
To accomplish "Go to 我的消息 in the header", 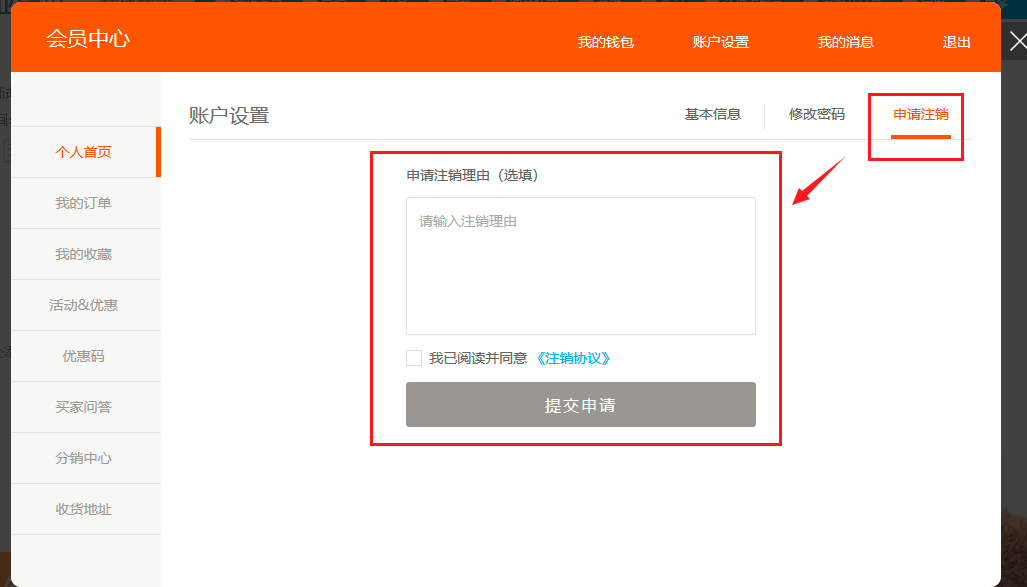I will [x=845, y=42].
